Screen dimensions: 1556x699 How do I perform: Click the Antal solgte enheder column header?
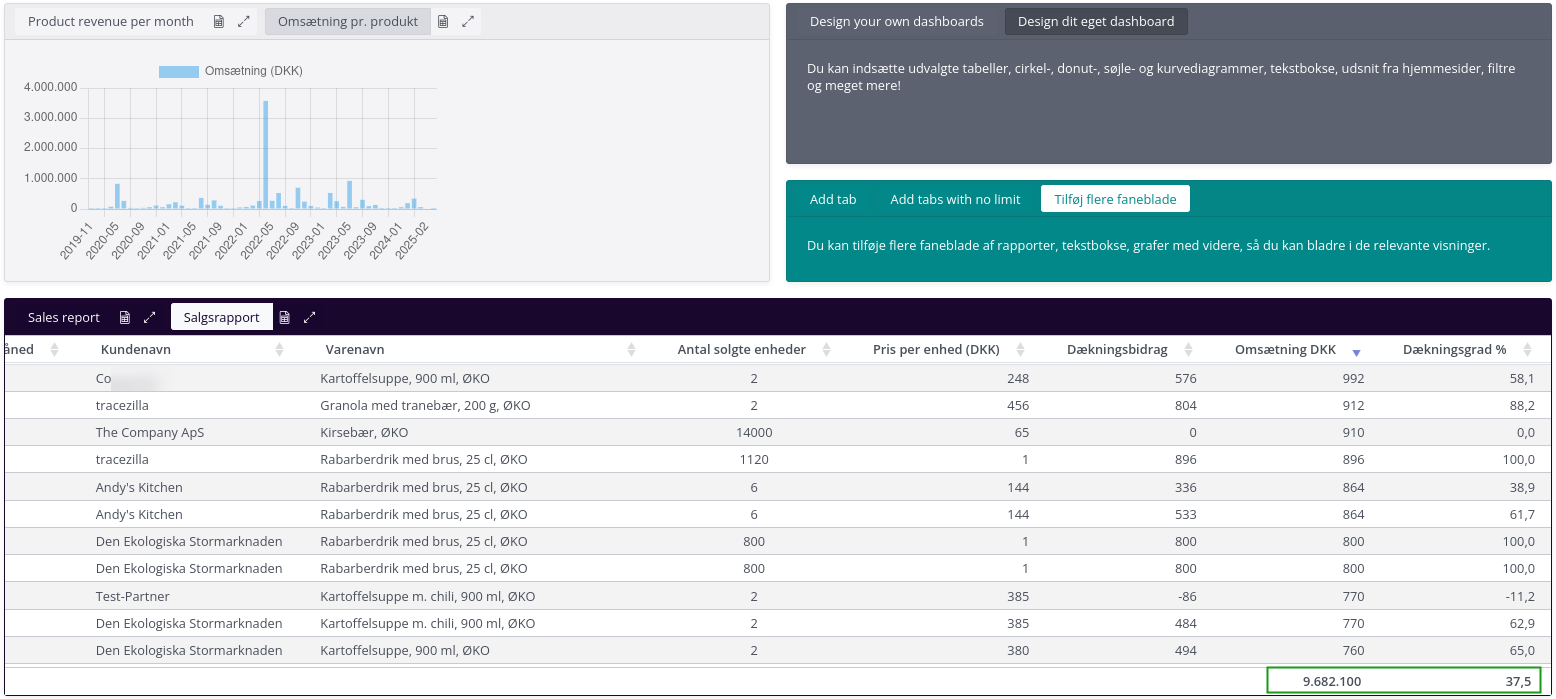741,350
